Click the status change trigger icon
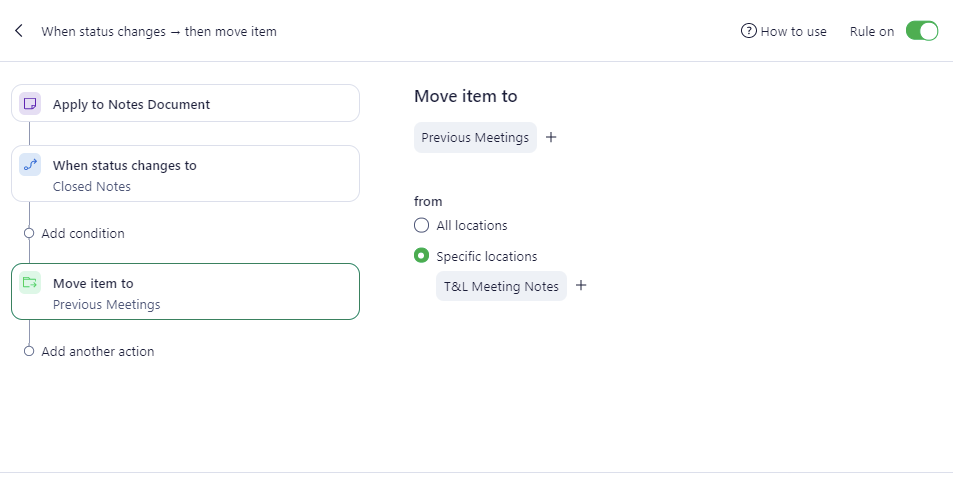Viewport: 953px width, 478px height. [x=30, y=166]
